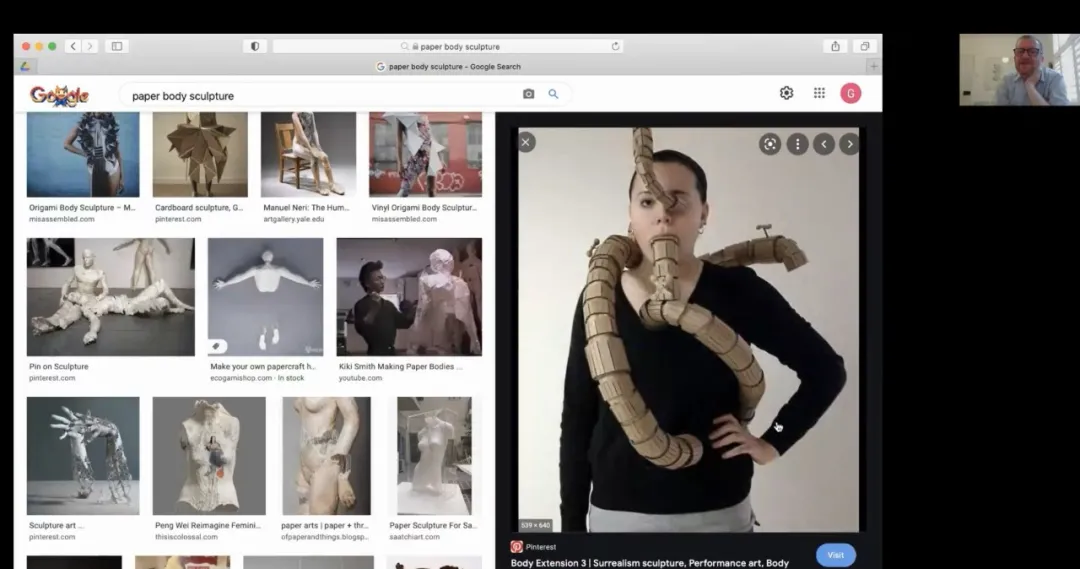Click the Pinterest source icon
Image resolution: width=1080 pixels, height=569 pixels.
(517, 547)
